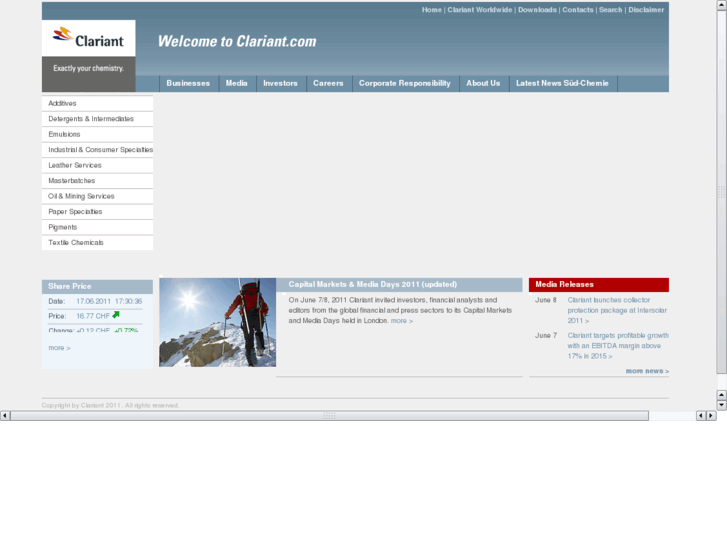Select Textile Chemicals

point(97,243)
